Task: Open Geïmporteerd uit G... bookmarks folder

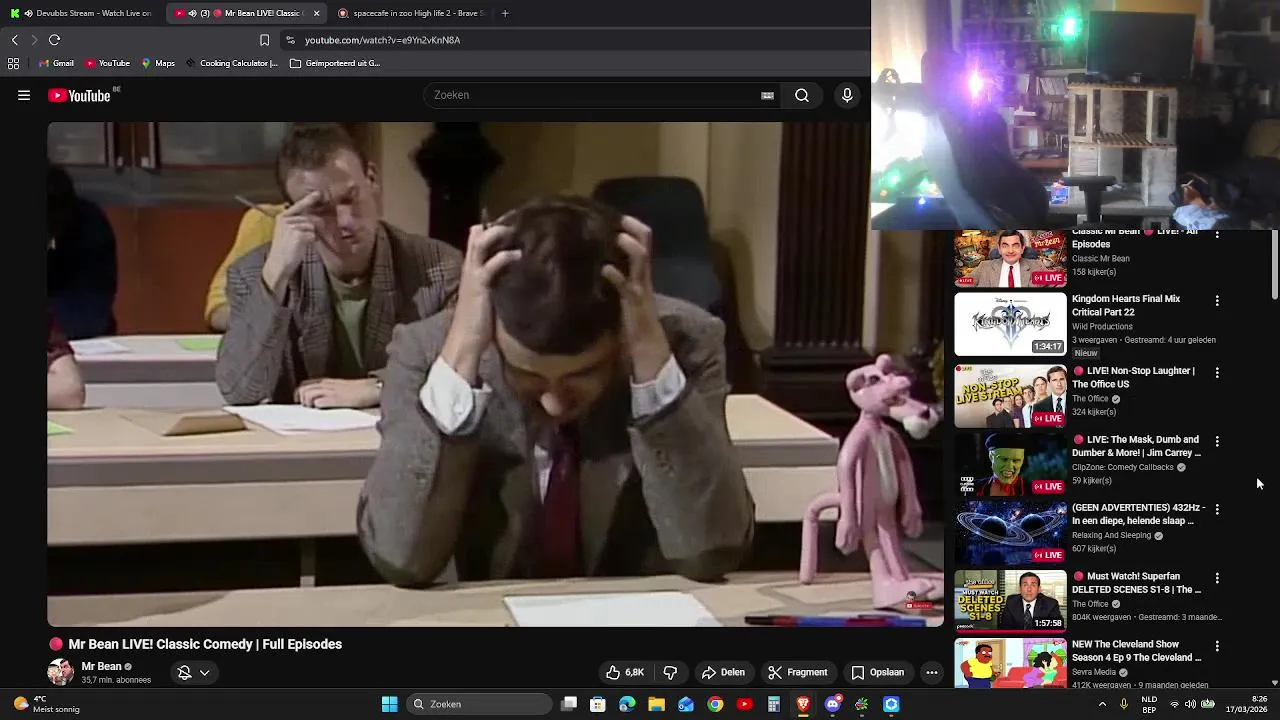Action: (x=335, y=63)
